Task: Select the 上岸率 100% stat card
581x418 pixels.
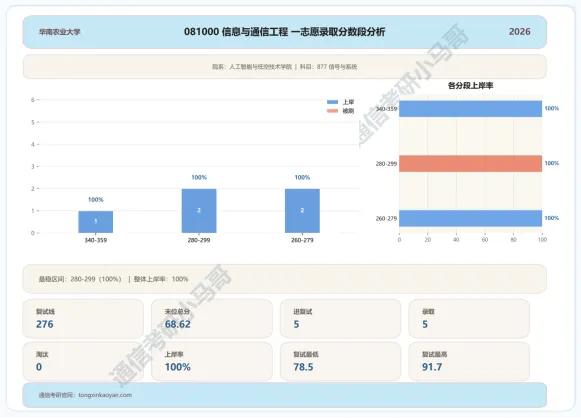Action: point(212,361)
